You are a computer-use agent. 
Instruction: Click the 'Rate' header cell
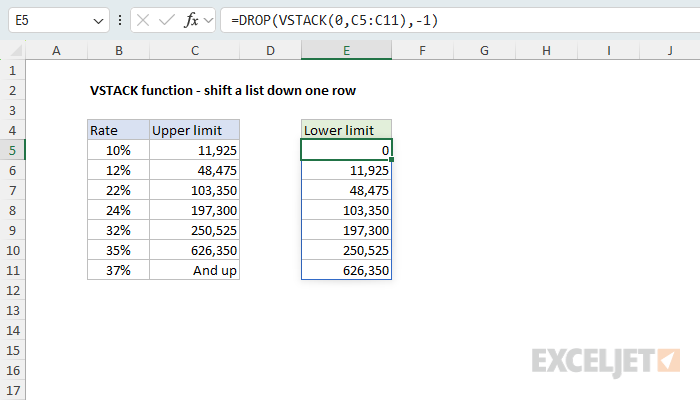[119, 130]
